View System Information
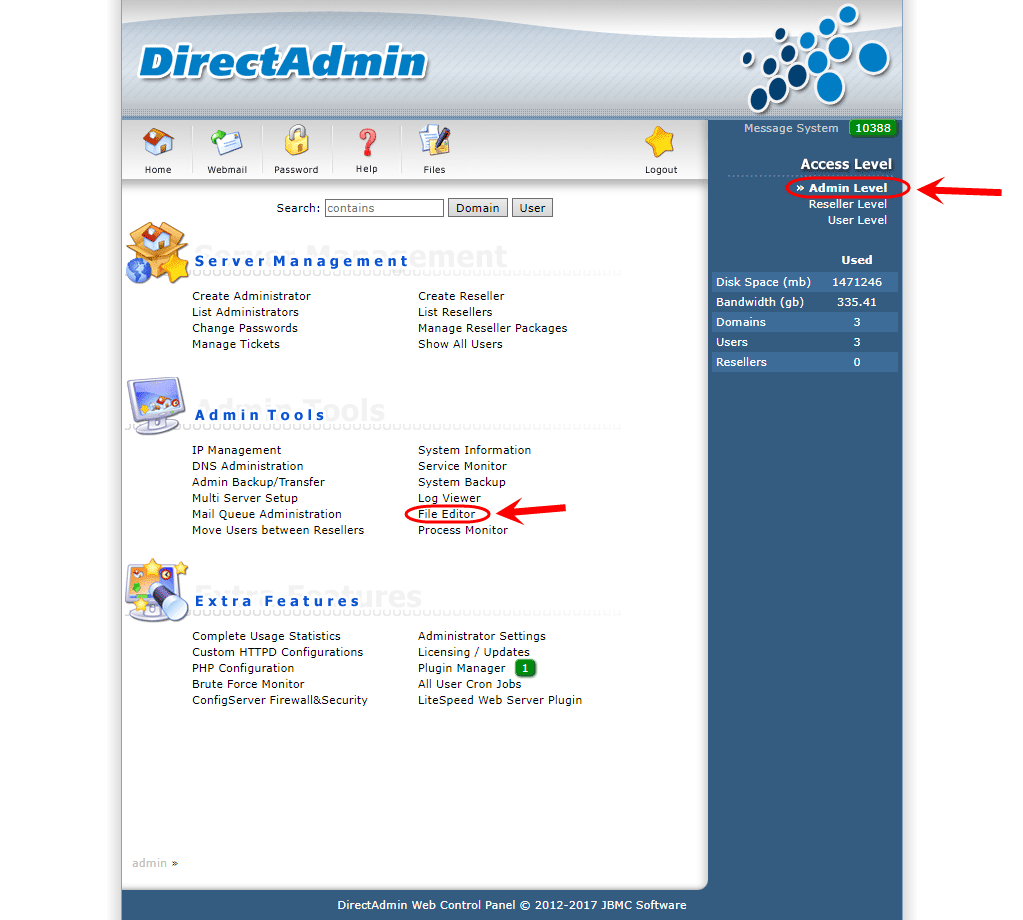 474,450
